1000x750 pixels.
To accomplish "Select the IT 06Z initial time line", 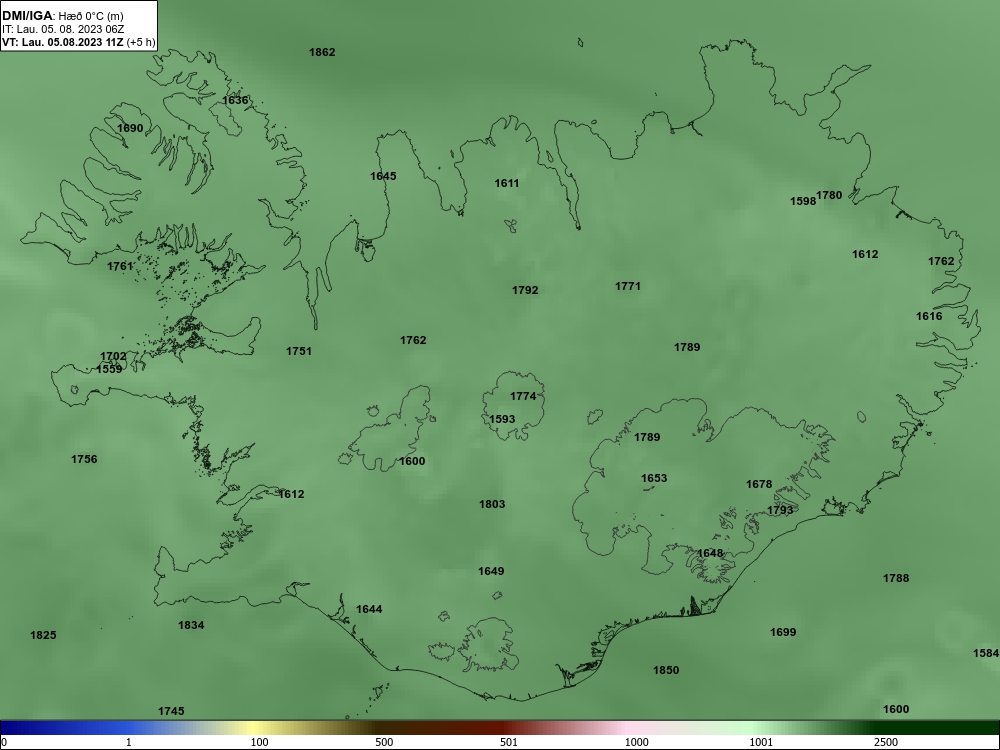I will pyautogui.click(x=63, y=29).
